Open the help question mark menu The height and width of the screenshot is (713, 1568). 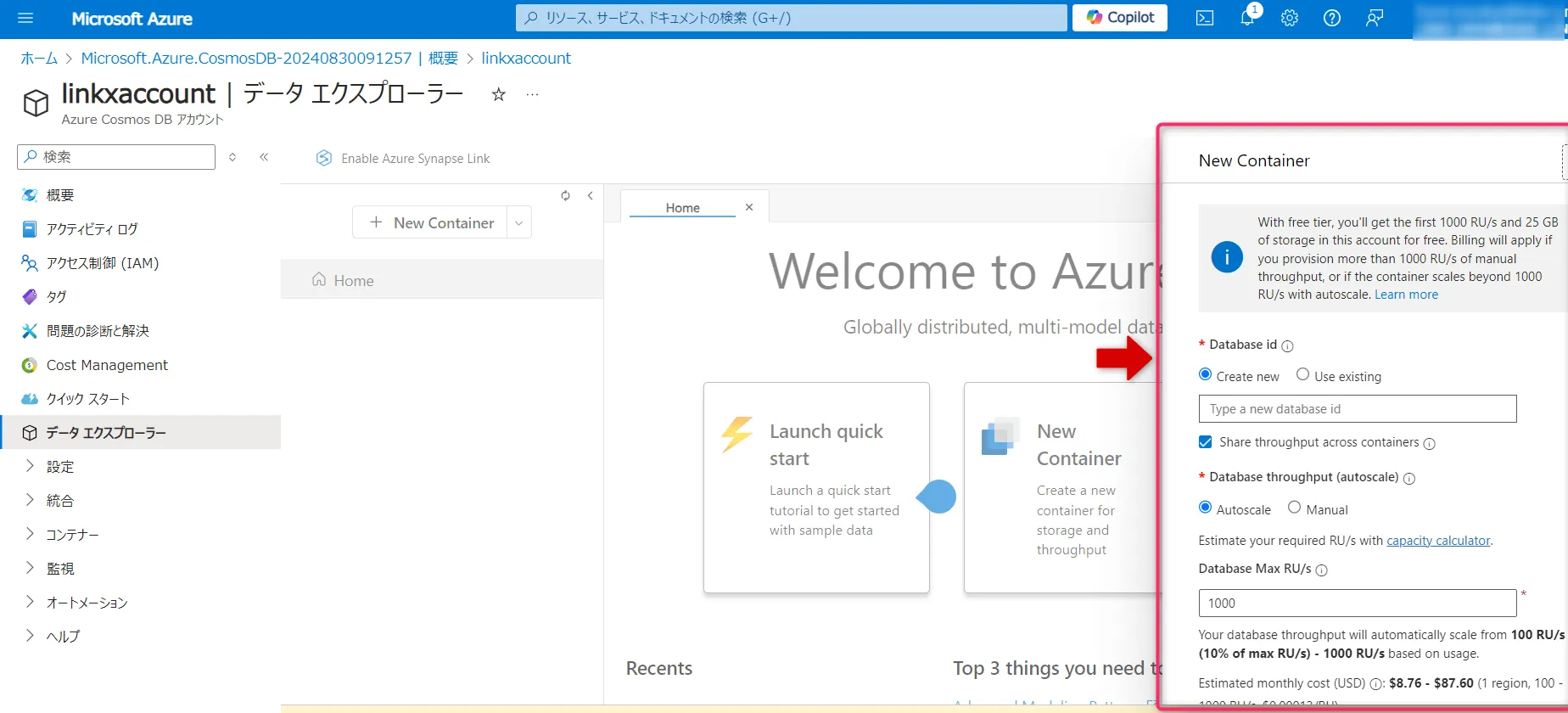(x=1332, y=18)
